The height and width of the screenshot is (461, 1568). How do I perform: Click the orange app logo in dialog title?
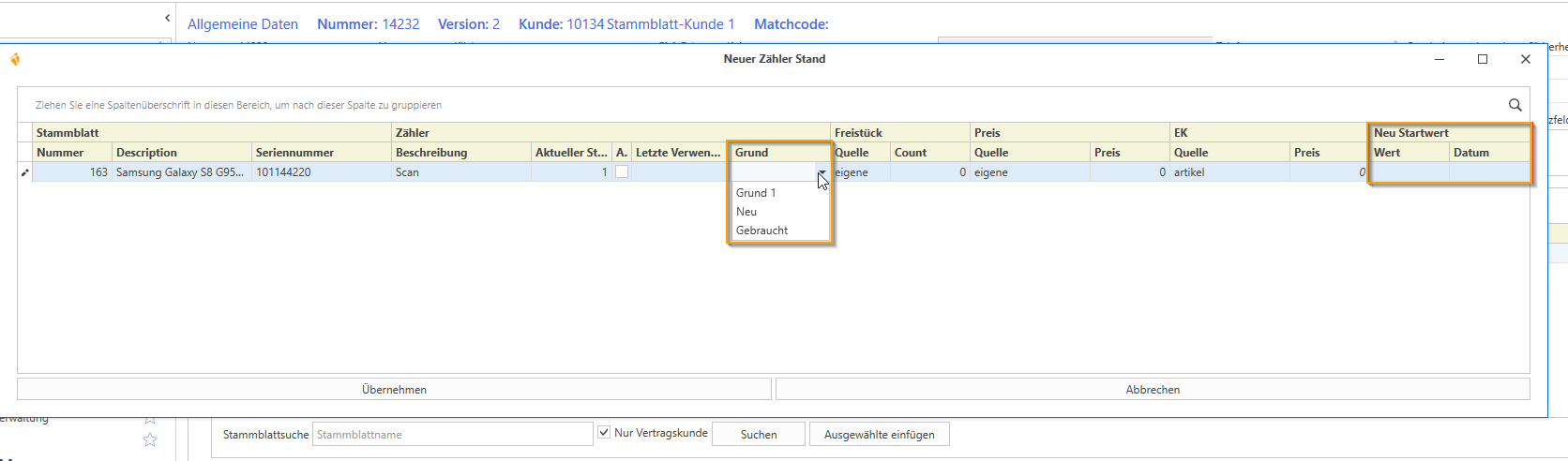click(15, 59)
